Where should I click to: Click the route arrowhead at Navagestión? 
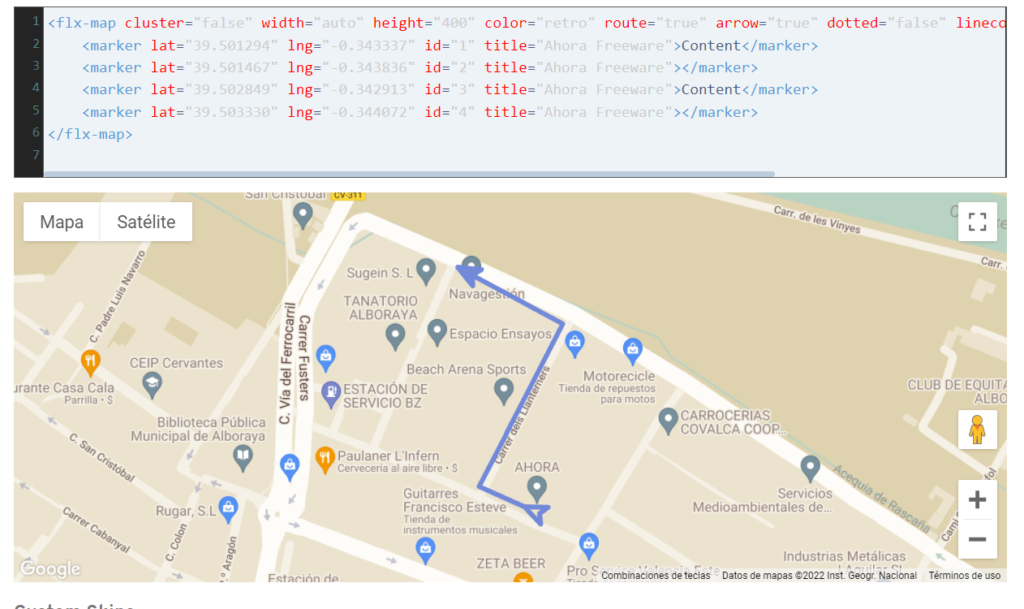(469, 273)
